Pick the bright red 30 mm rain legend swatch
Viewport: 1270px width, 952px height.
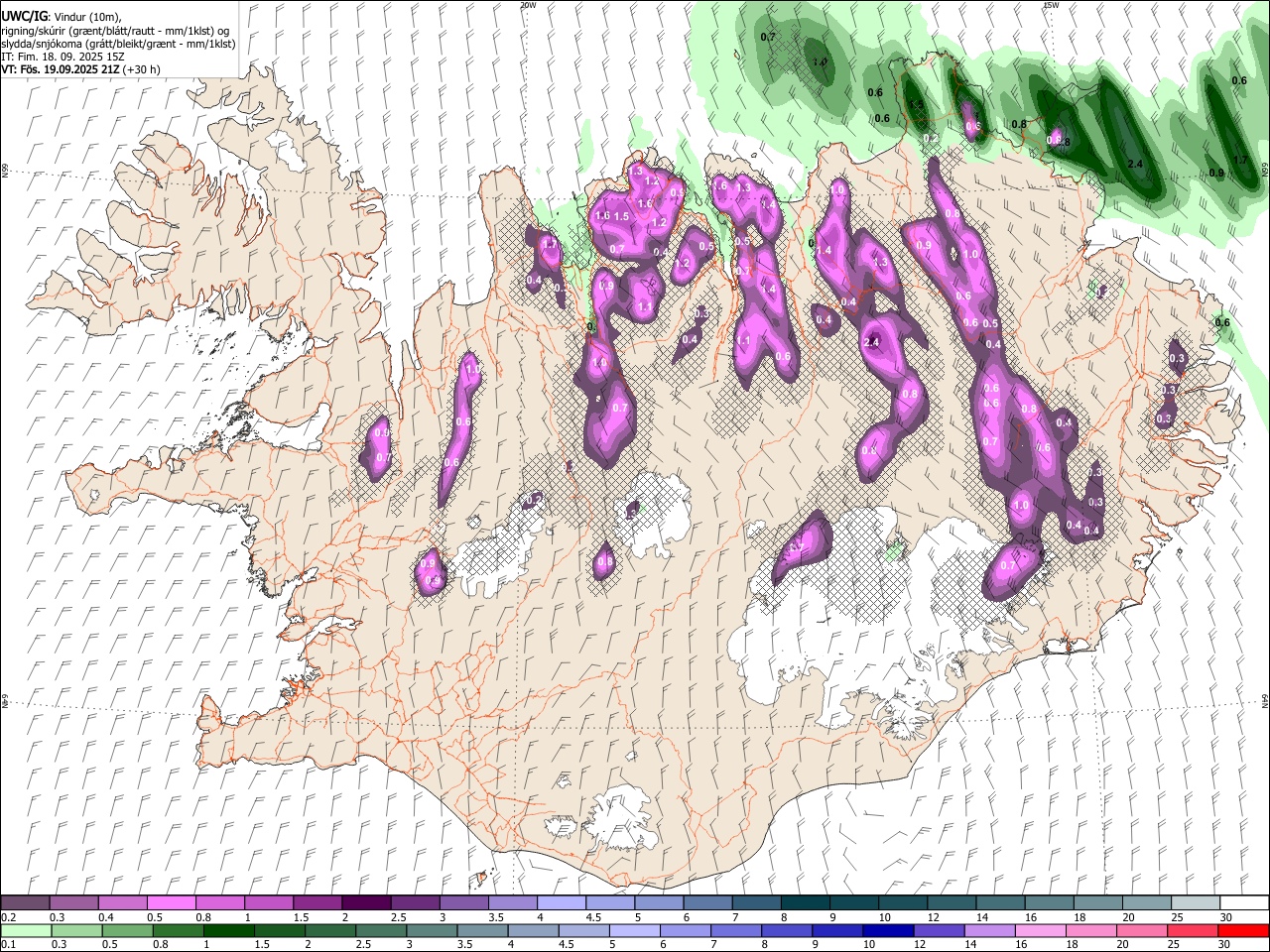click(x=1242, y=931)
